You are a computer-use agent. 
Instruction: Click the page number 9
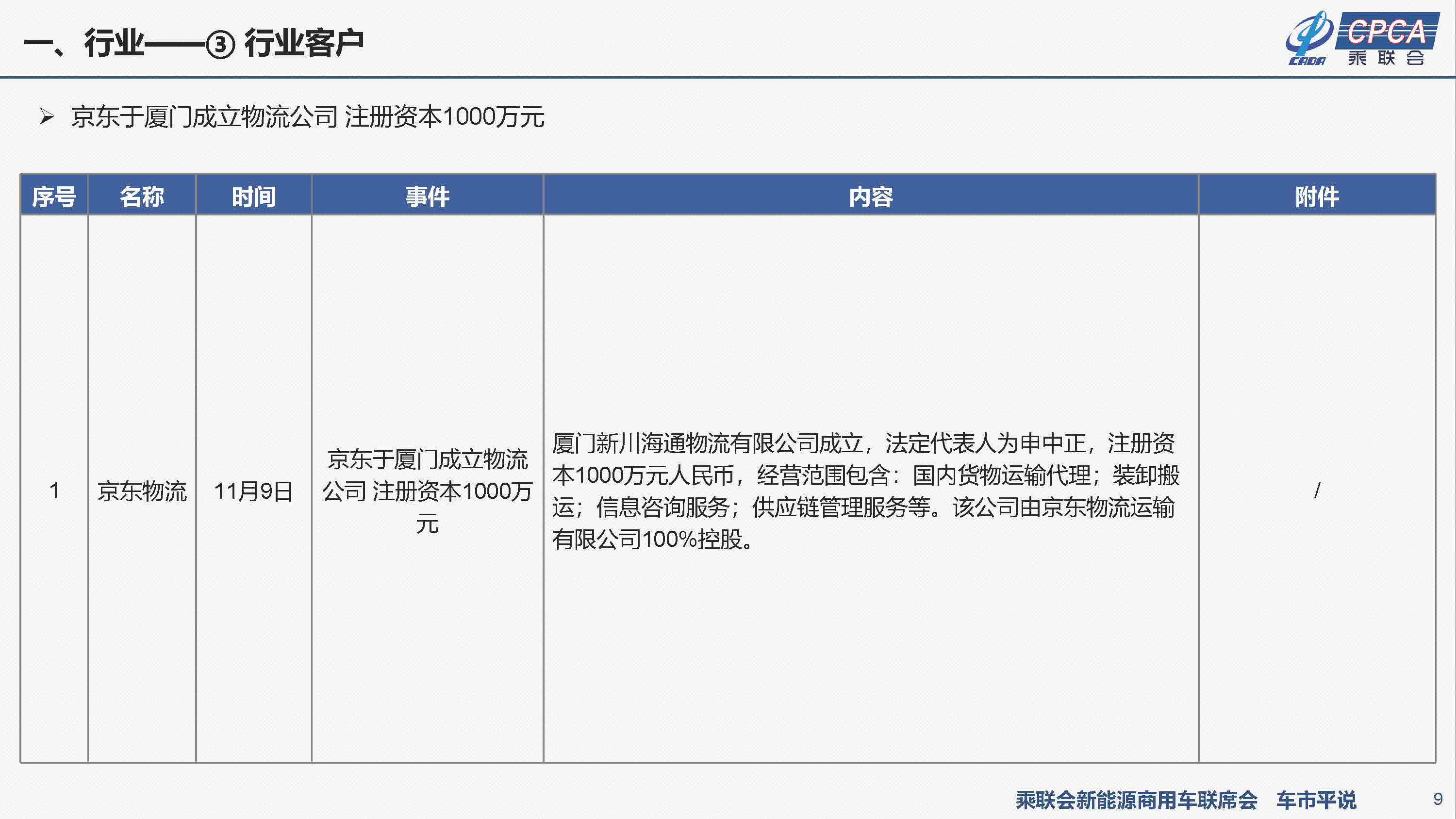pos(1438,799)
